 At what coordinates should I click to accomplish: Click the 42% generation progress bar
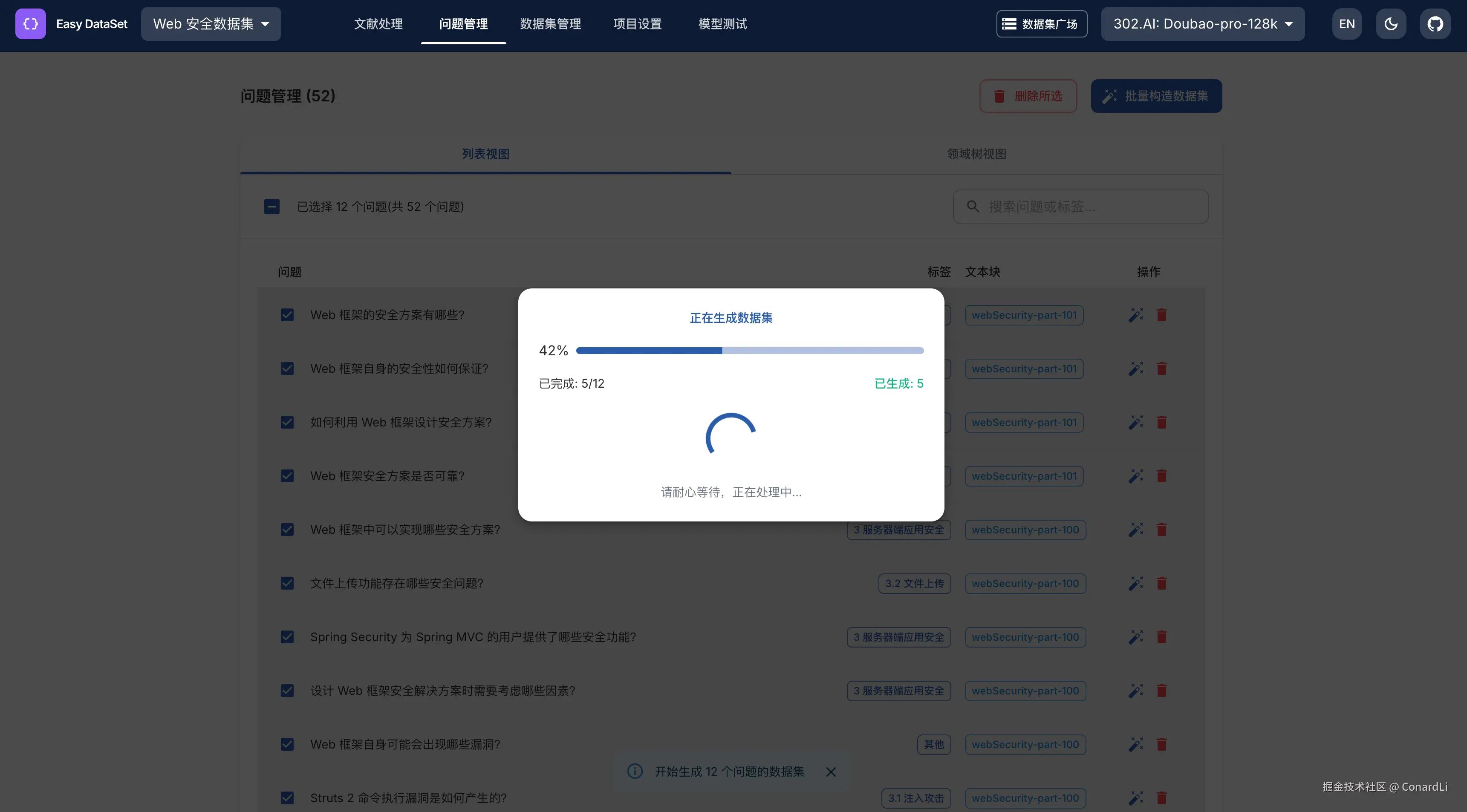point(749,351)
